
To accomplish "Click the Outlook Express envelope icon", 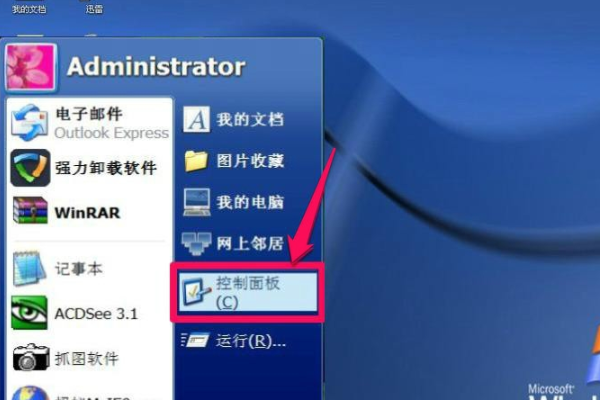I will [x=30, y=122].
